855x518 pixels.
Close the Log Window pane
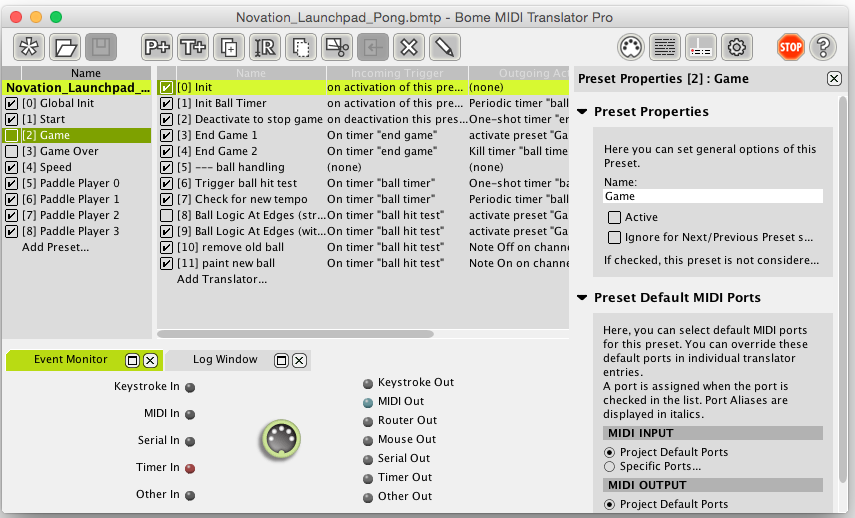(299, 360)
